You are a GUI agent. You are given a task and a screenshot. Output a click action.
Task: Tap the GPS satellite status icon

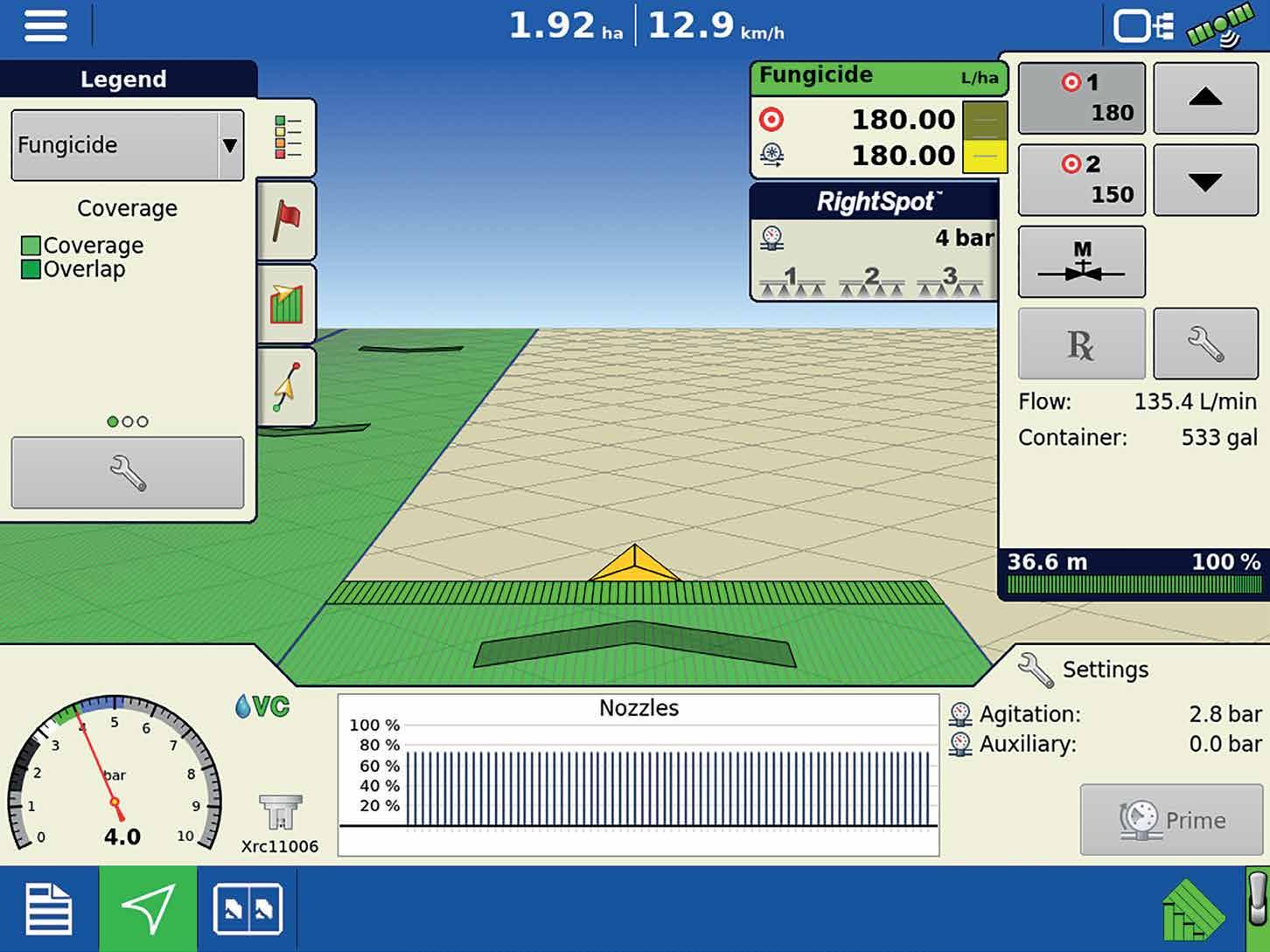[x=1220, y=26]
